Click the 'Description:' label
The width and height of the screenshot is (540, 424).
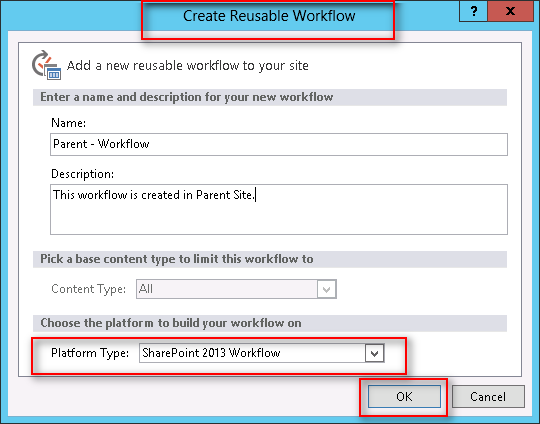pyautogui.click(x=82, y=174)
